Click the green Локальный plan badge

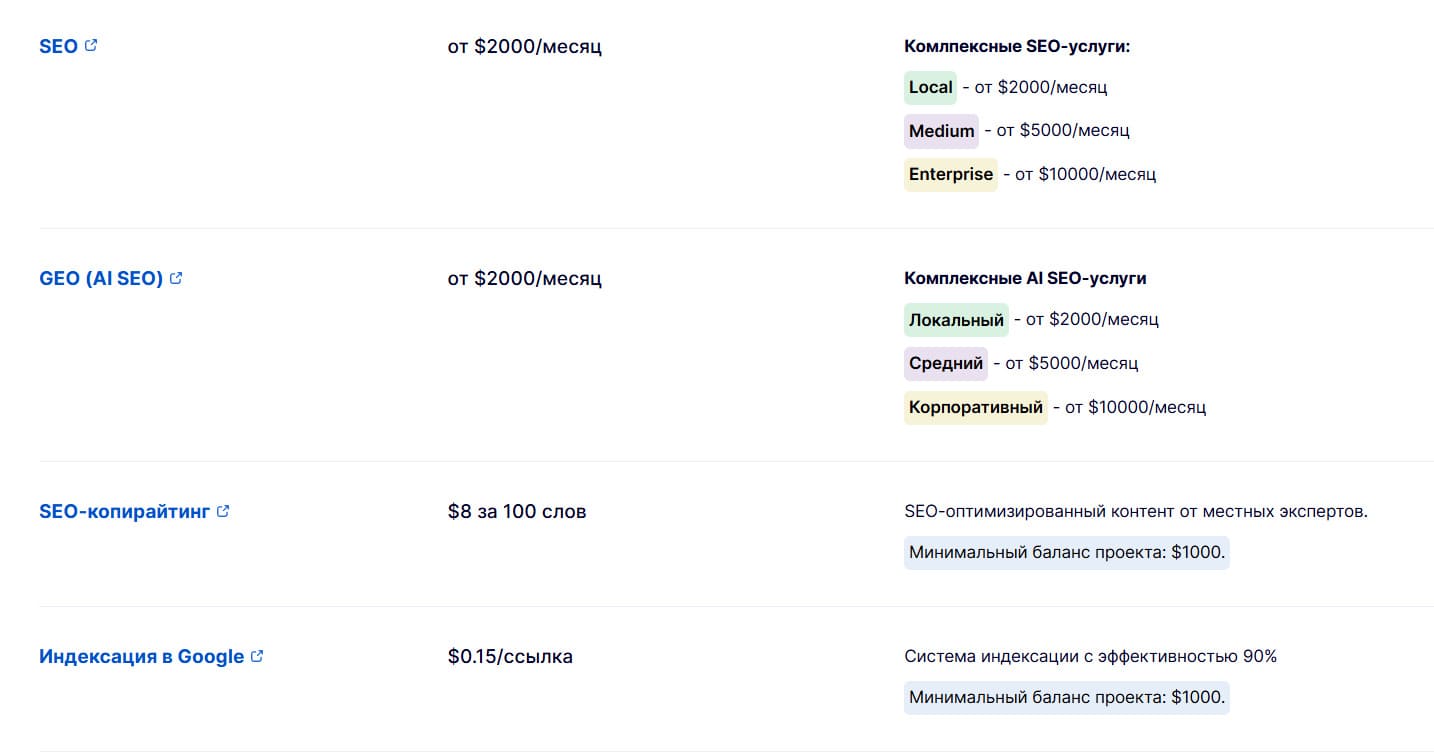coord(956,320)
